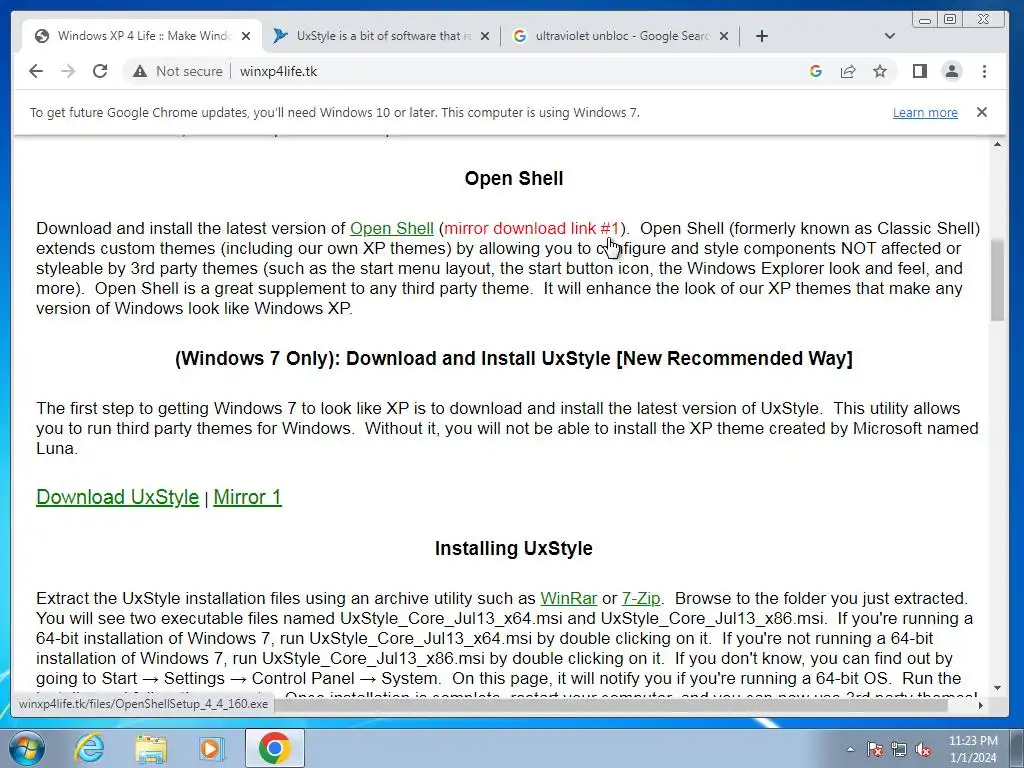The image size is (1024, 768).
Task: Dismiss the Chrome update notification bar
Action: [x=982, y=112]
